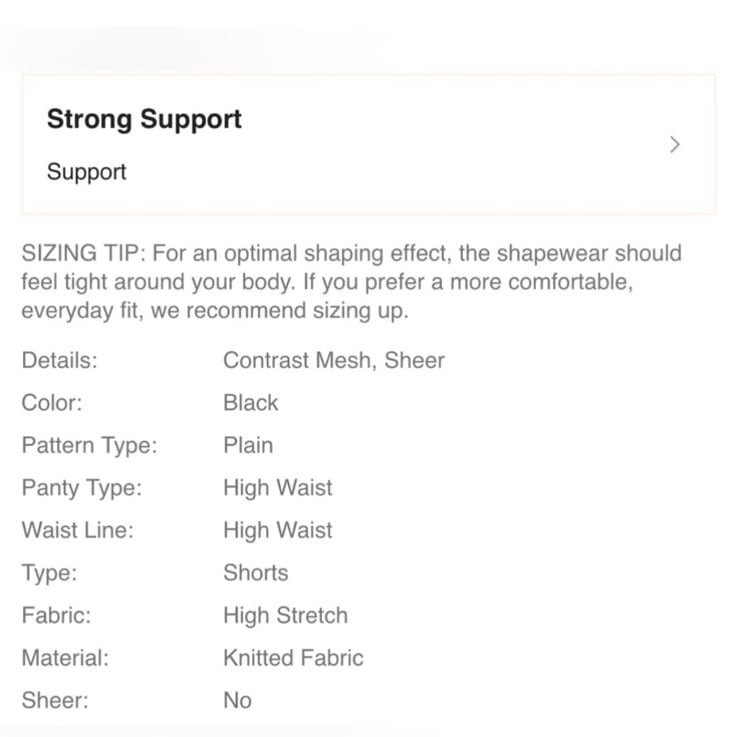
Task: Select the Support subtitle text
Action: point(86,172)
